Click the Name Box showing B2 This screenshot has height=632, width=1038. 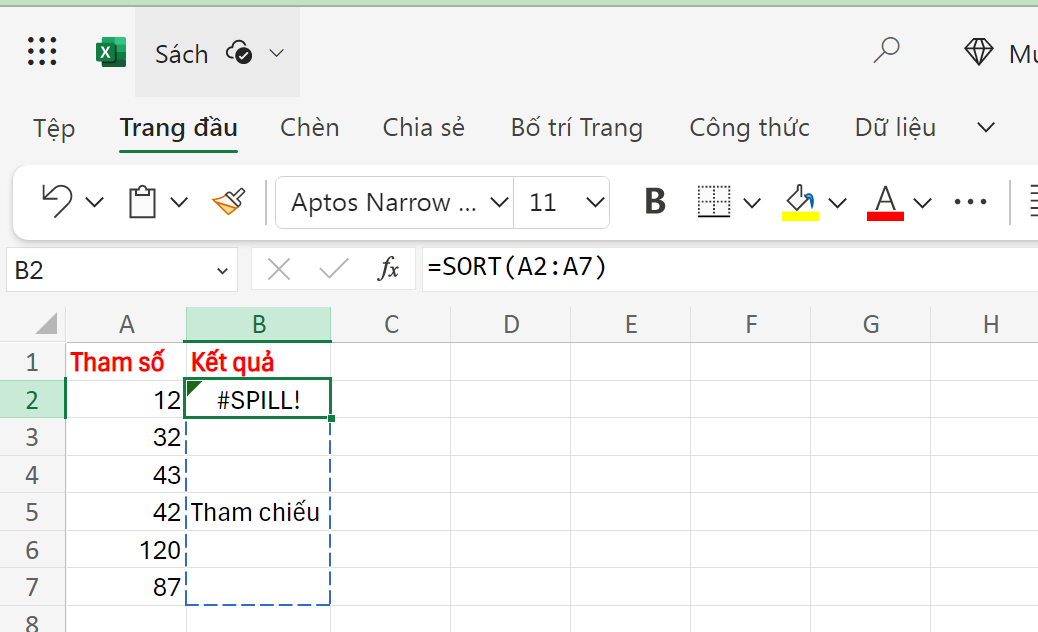[122, 270]
